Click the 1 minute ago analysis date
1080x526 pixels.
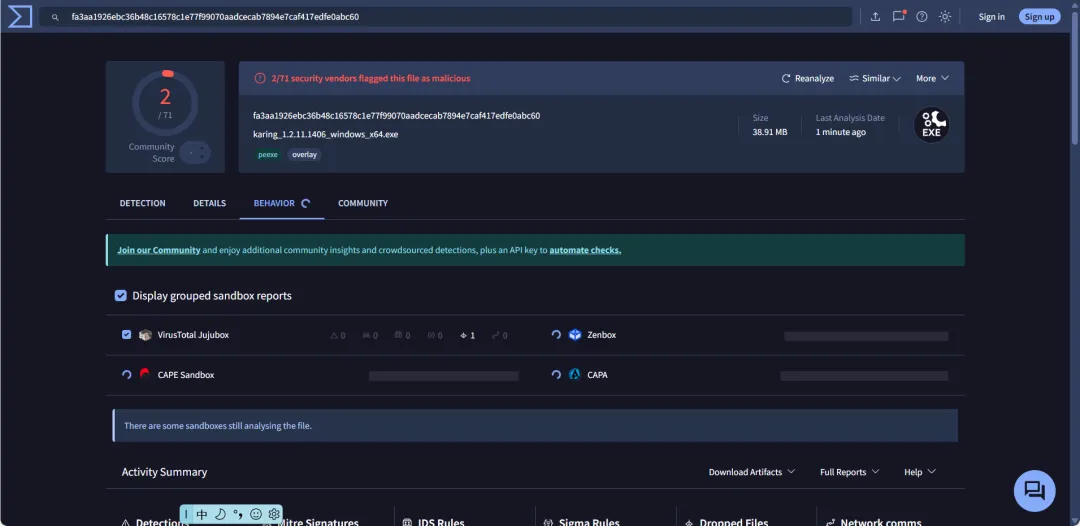pos(840,132)
